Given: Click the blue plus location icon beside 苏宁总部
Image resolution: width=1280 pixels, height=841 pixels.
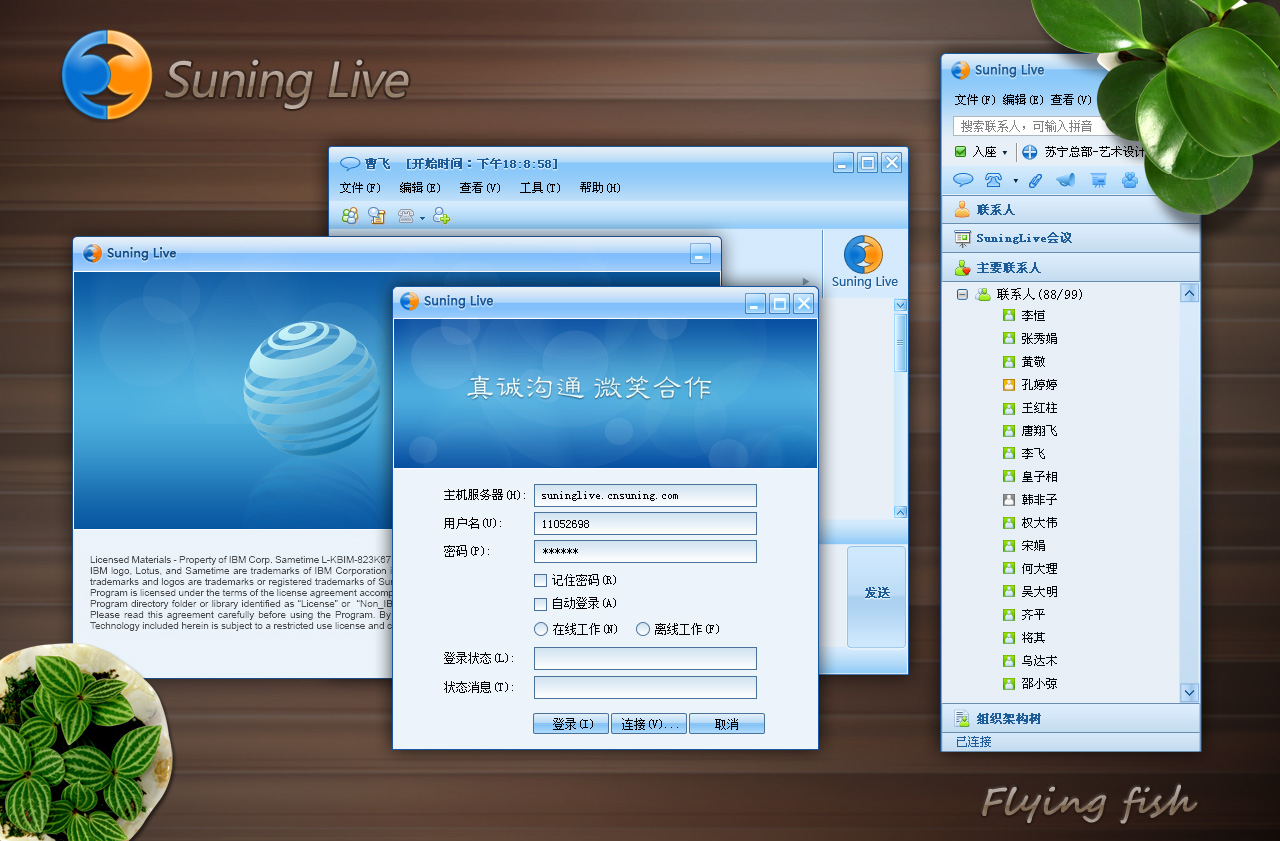Looking at the screenshot, I should pyautogui.click(x=1029, y=152).
